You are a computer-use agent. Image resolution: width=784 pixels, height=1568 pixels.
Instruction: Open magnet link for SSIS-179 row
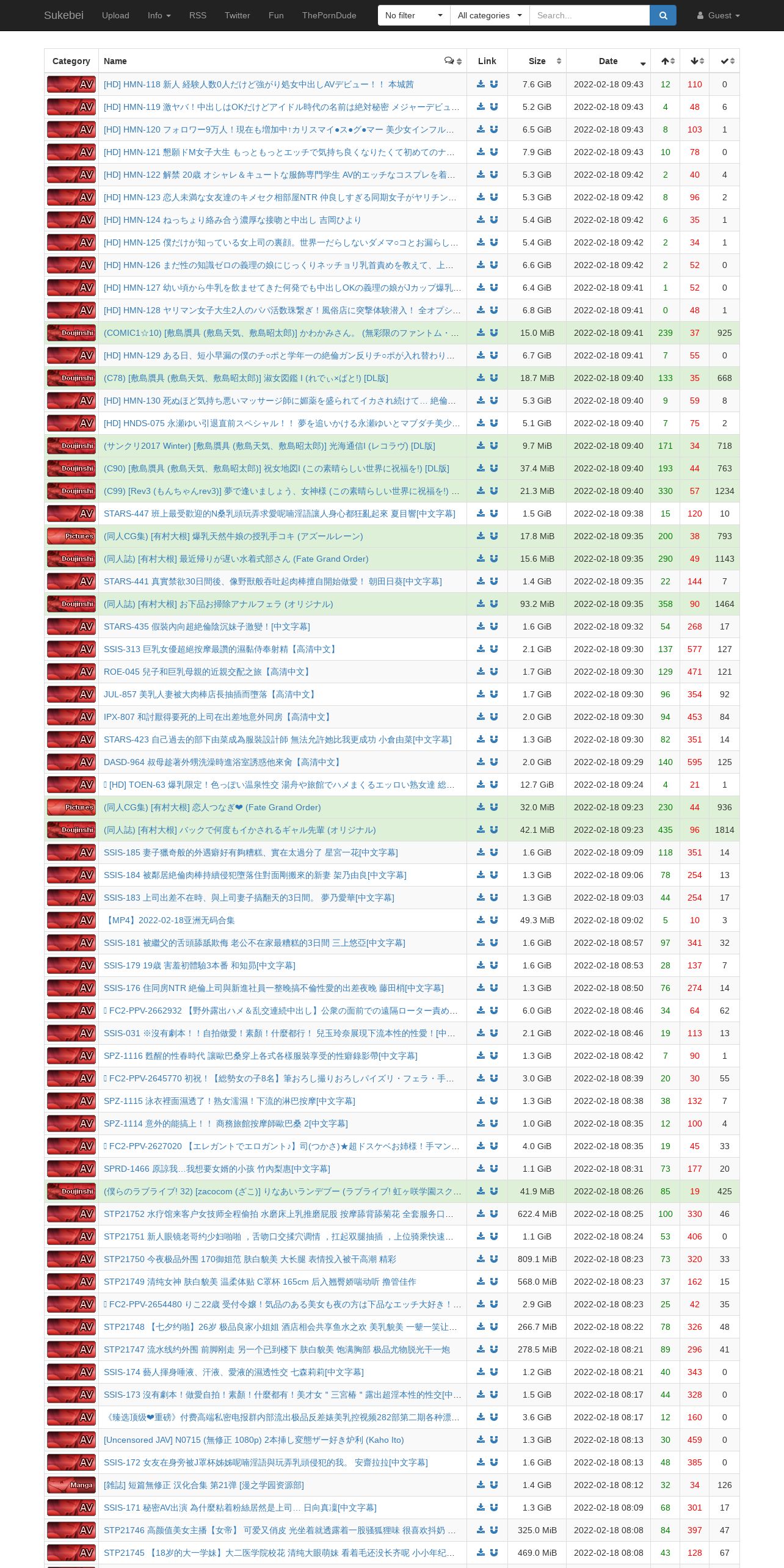coord(494,965)
